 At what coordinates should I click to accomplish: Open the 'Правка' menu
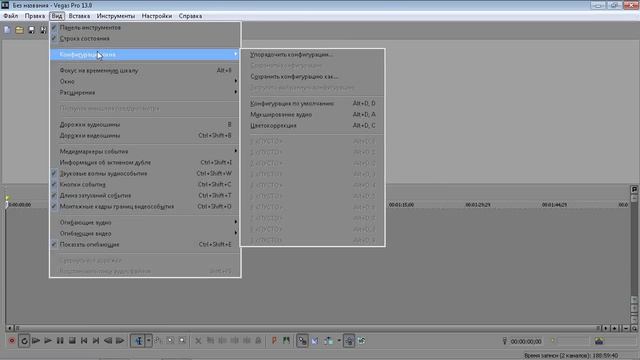click(x=35, y=16)
